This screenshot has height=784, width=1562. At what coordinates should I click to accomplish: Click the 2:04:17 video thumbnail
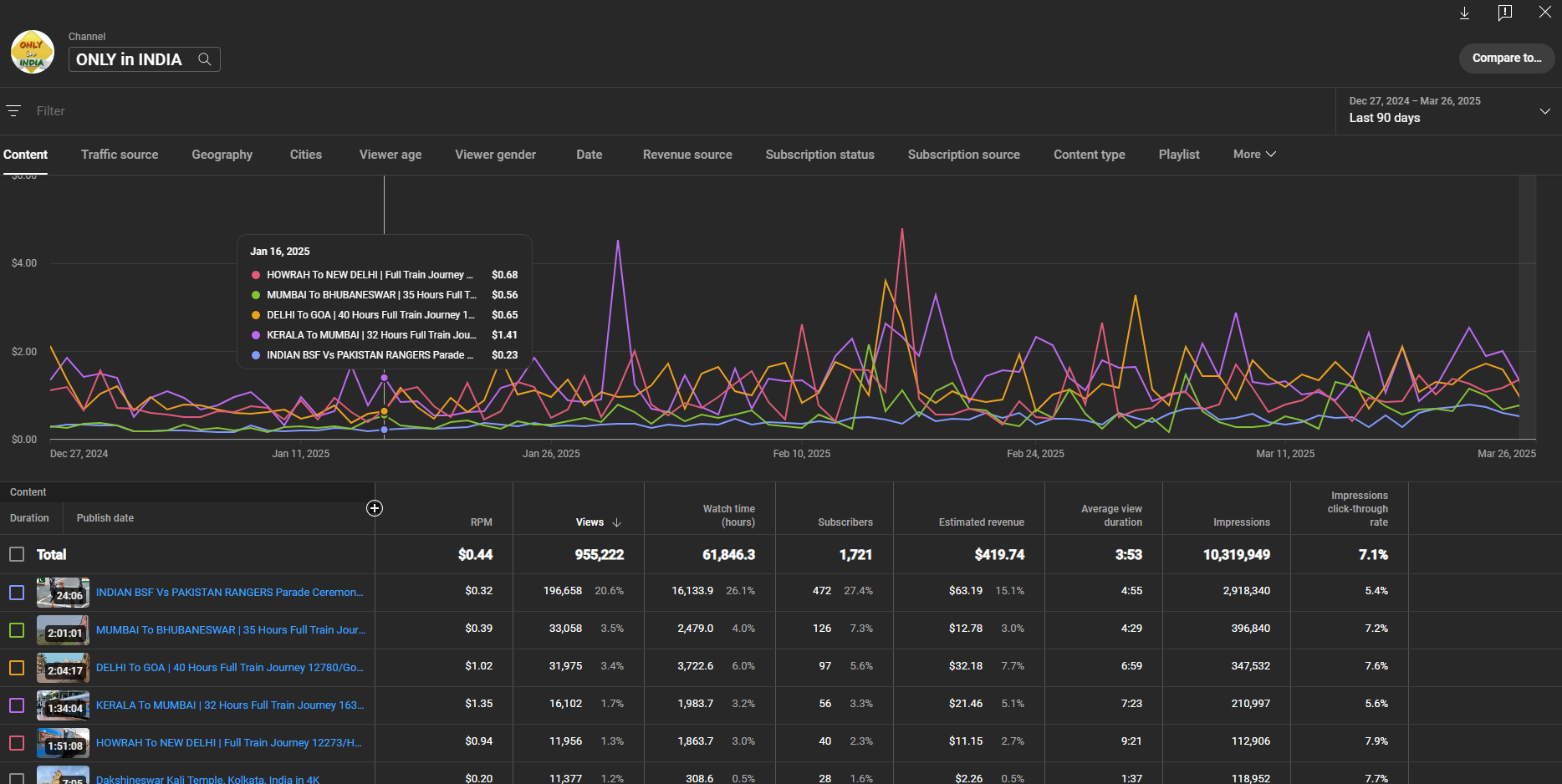tap(63, 667)
